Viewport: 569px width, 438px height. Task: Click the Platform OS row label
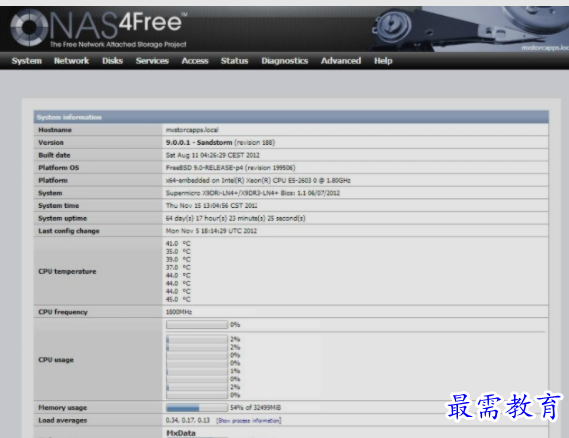tap(58, 168)
